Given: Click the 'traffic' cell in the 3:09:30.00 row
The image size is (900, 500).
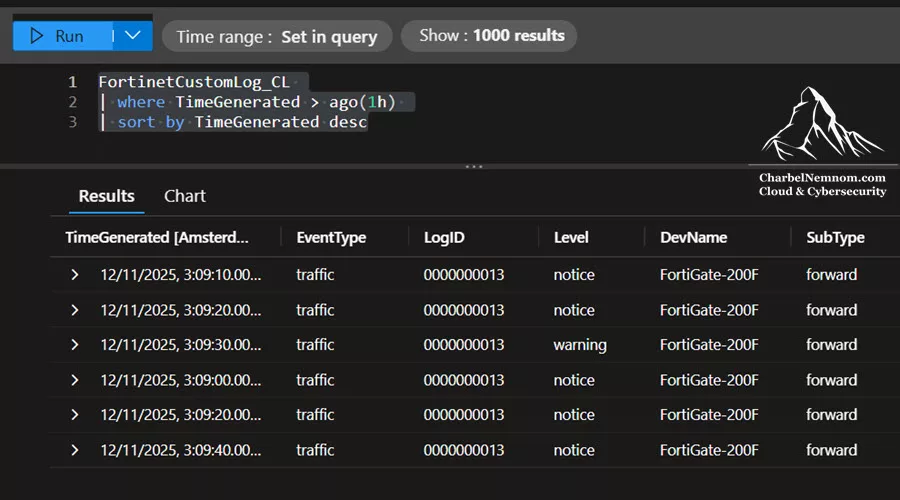Looking at the screenshot, I should [x=315, y=345].
